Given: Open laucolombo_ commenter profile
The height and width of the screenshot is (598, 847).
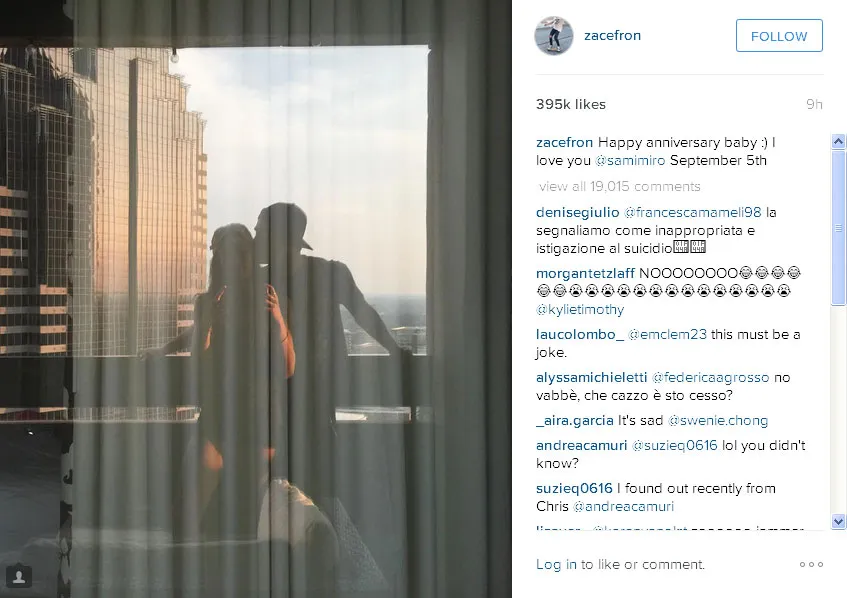Looking at the screenshot, I should point(580,334).
